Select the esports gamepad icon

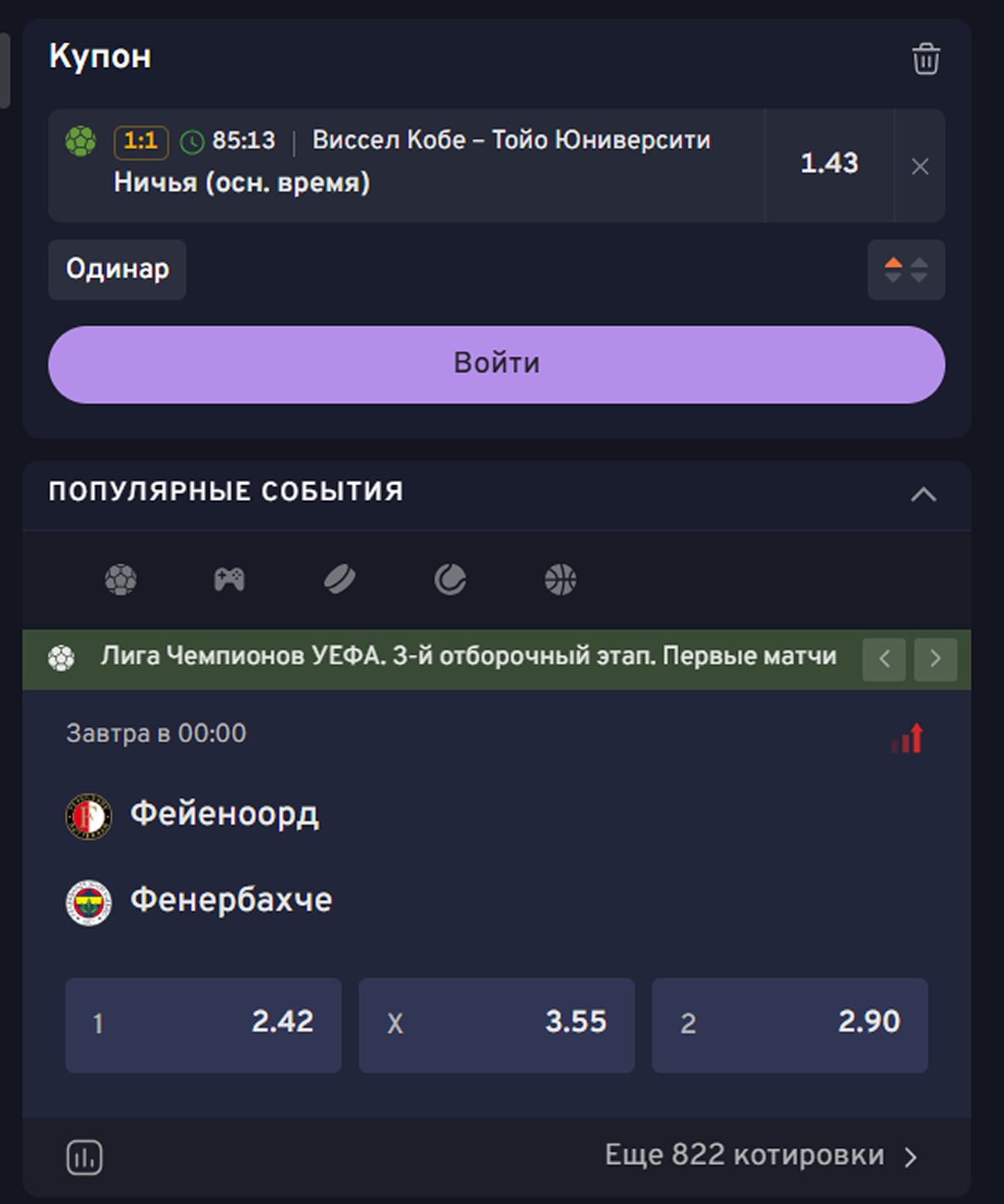click(x=231, y=580)
